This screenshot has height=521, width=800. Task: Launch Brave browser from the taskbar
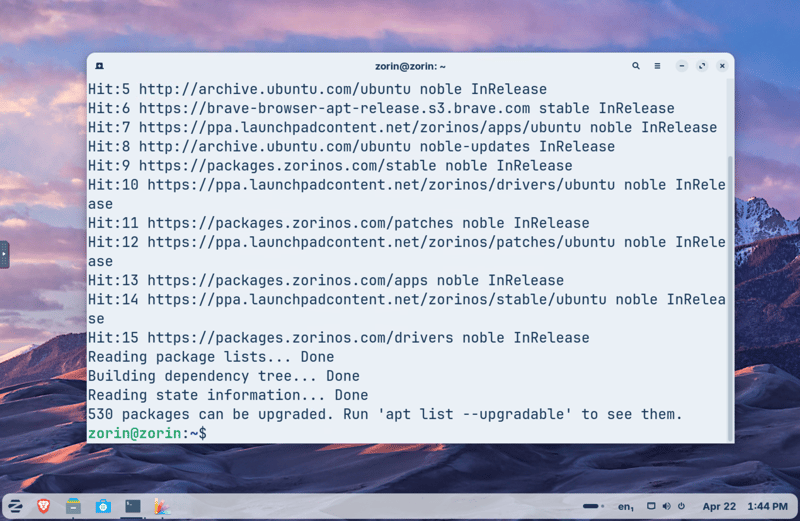click(44, 506)
